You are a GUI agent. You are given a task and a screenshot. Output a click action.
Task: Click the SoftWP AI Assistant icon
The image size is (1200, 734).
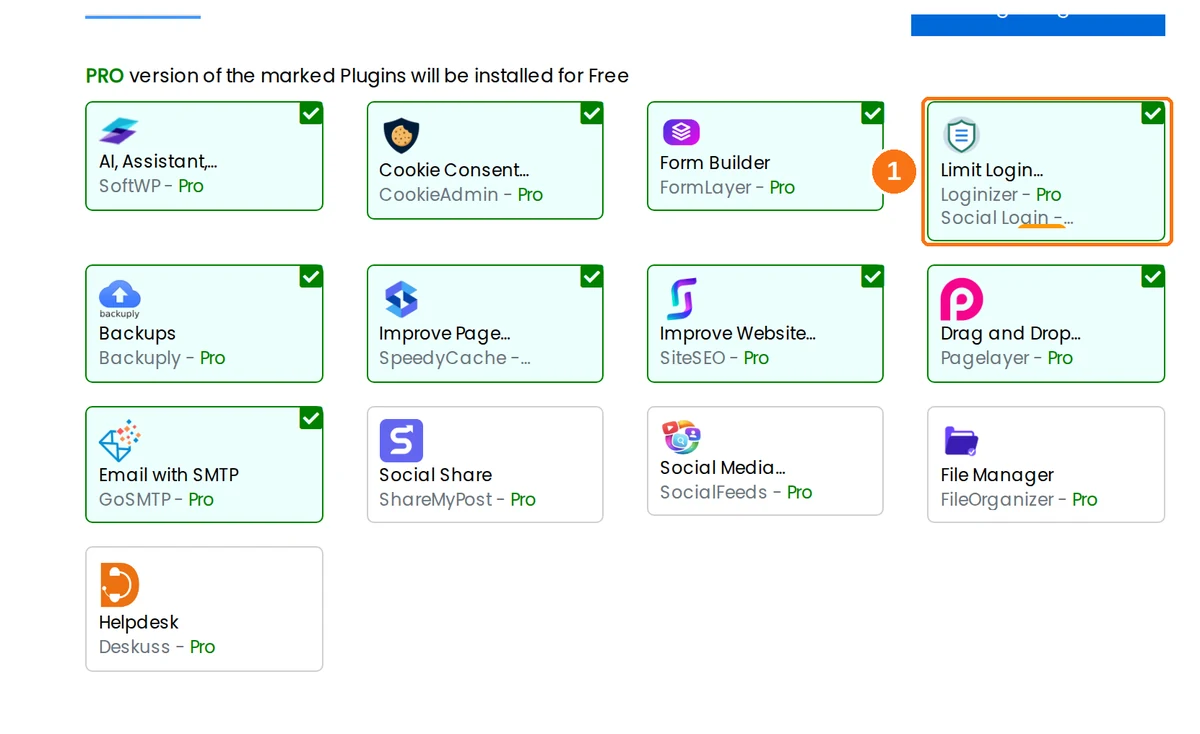coord(119,131)
